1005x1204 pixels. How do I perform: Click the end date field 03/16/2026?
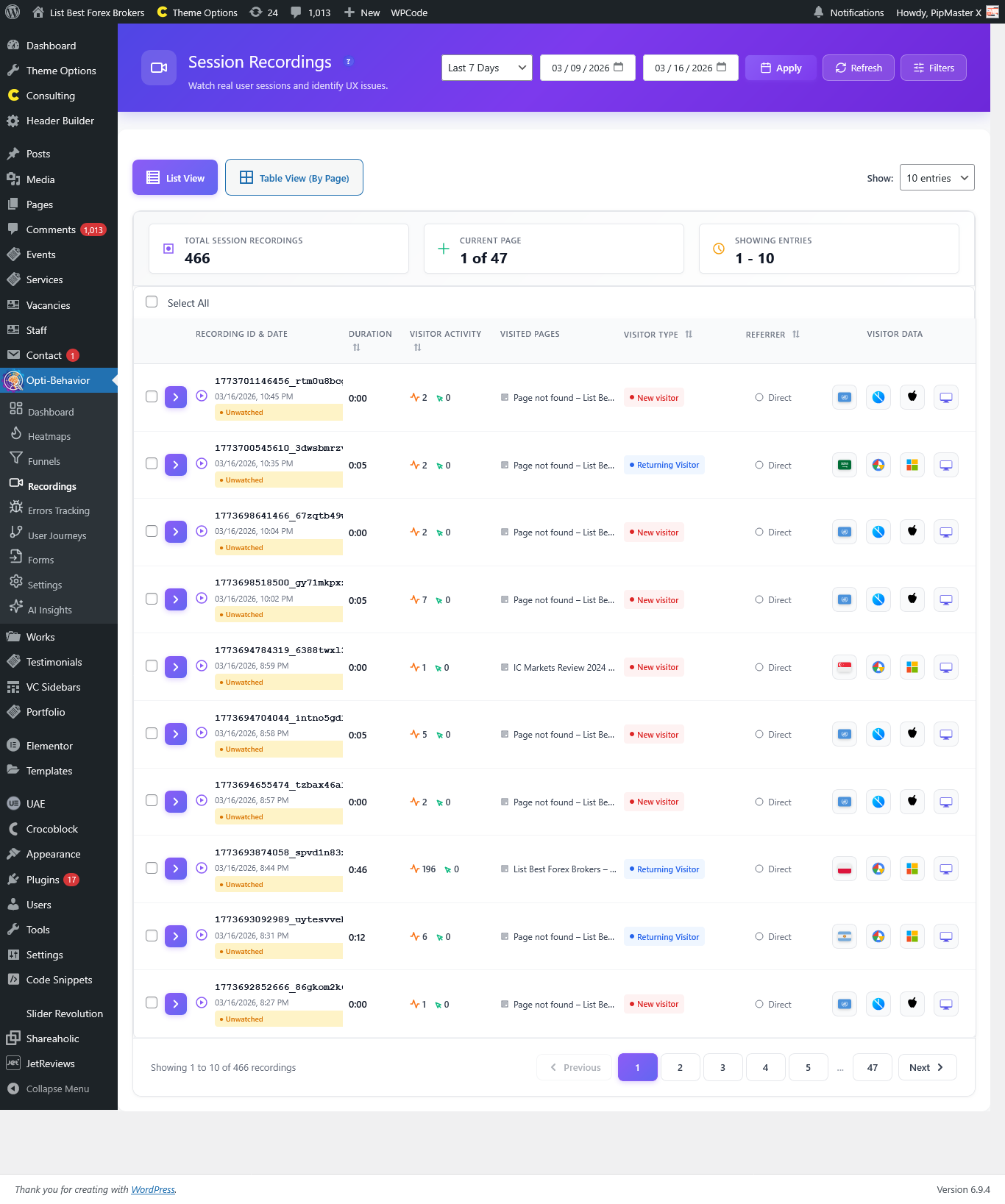click(x=690, y=68)
